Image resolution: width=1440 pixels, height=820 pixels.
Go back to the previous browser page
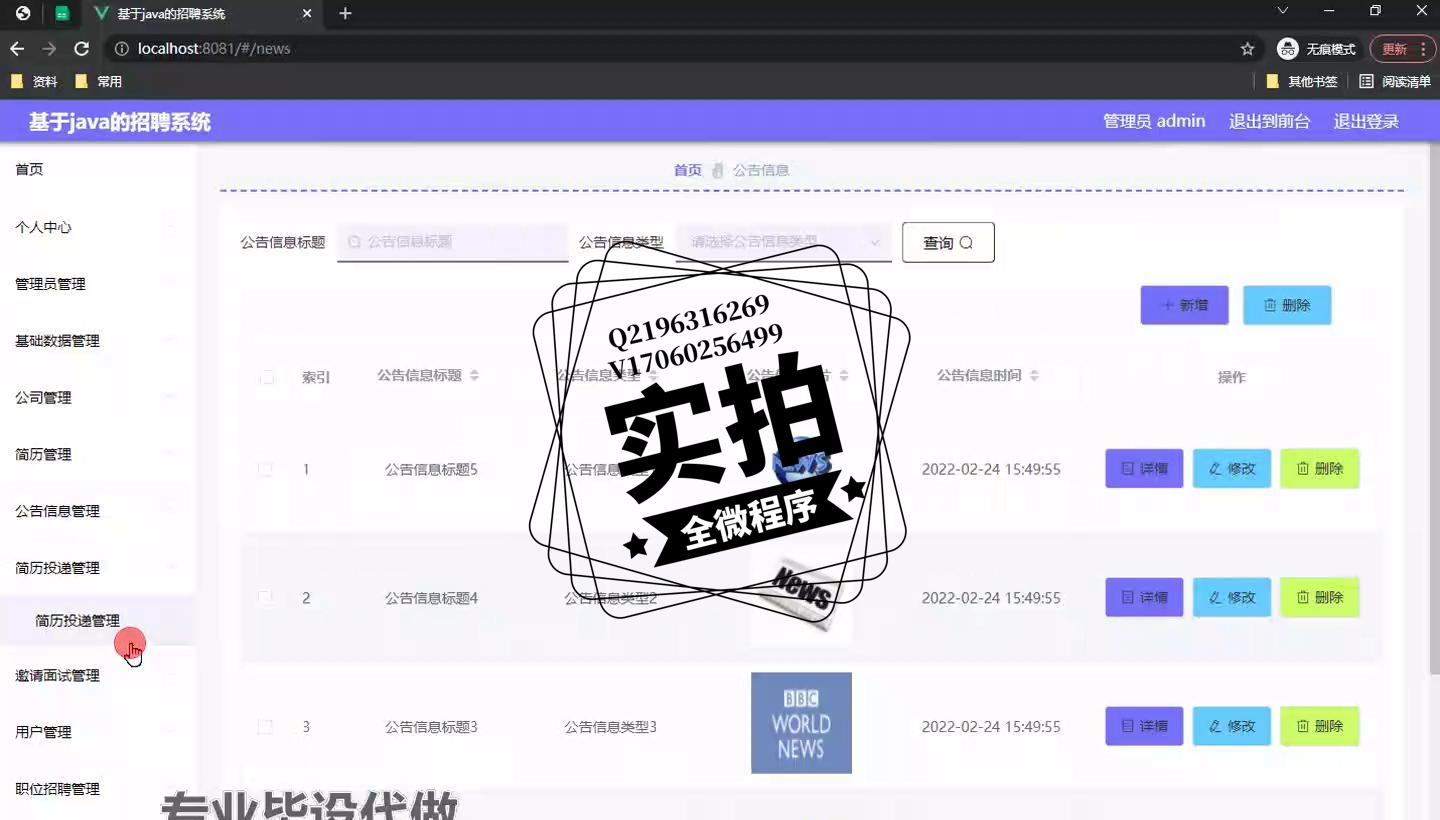[x=17, y=49]
